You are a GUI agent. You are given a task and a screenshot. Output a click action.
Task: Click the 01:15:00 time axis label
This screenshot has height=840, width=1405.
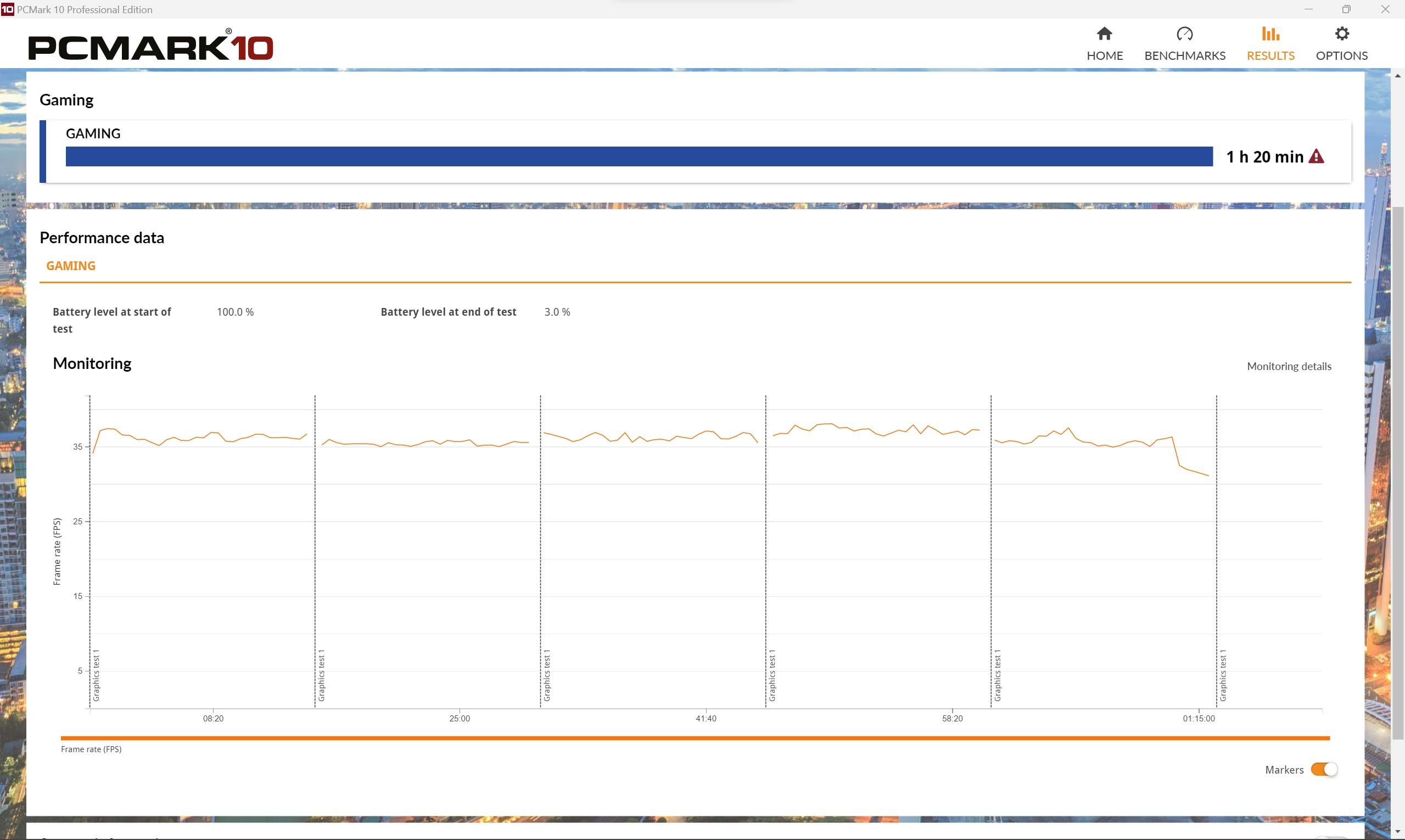[1199, 718]
